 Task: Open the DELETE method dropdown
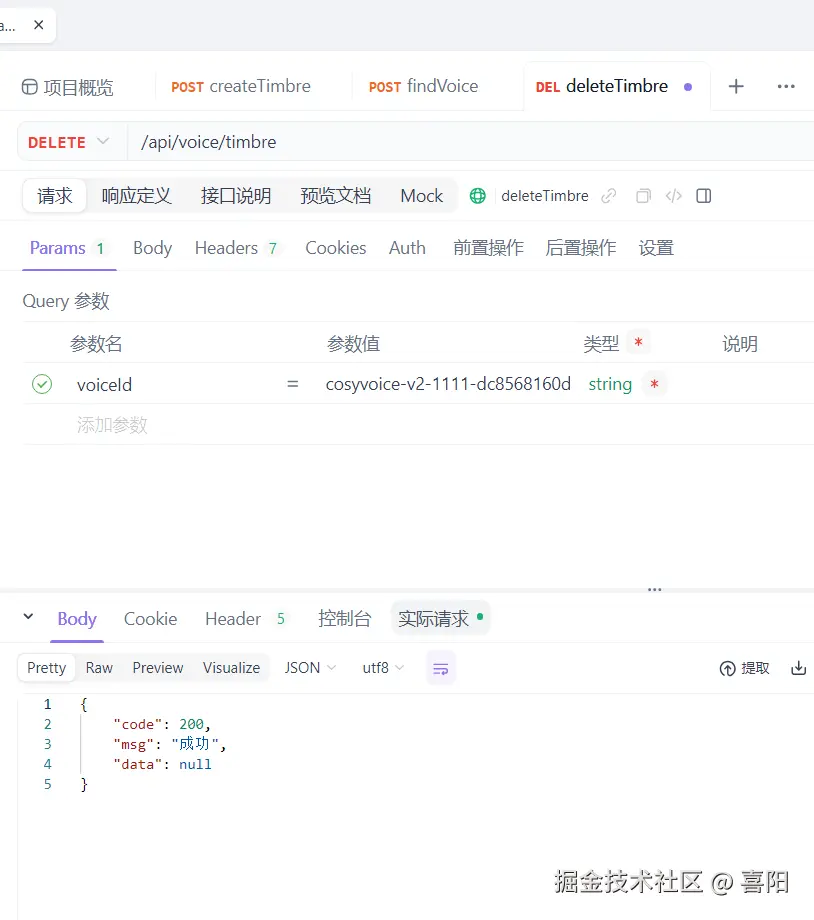[69, 142]
